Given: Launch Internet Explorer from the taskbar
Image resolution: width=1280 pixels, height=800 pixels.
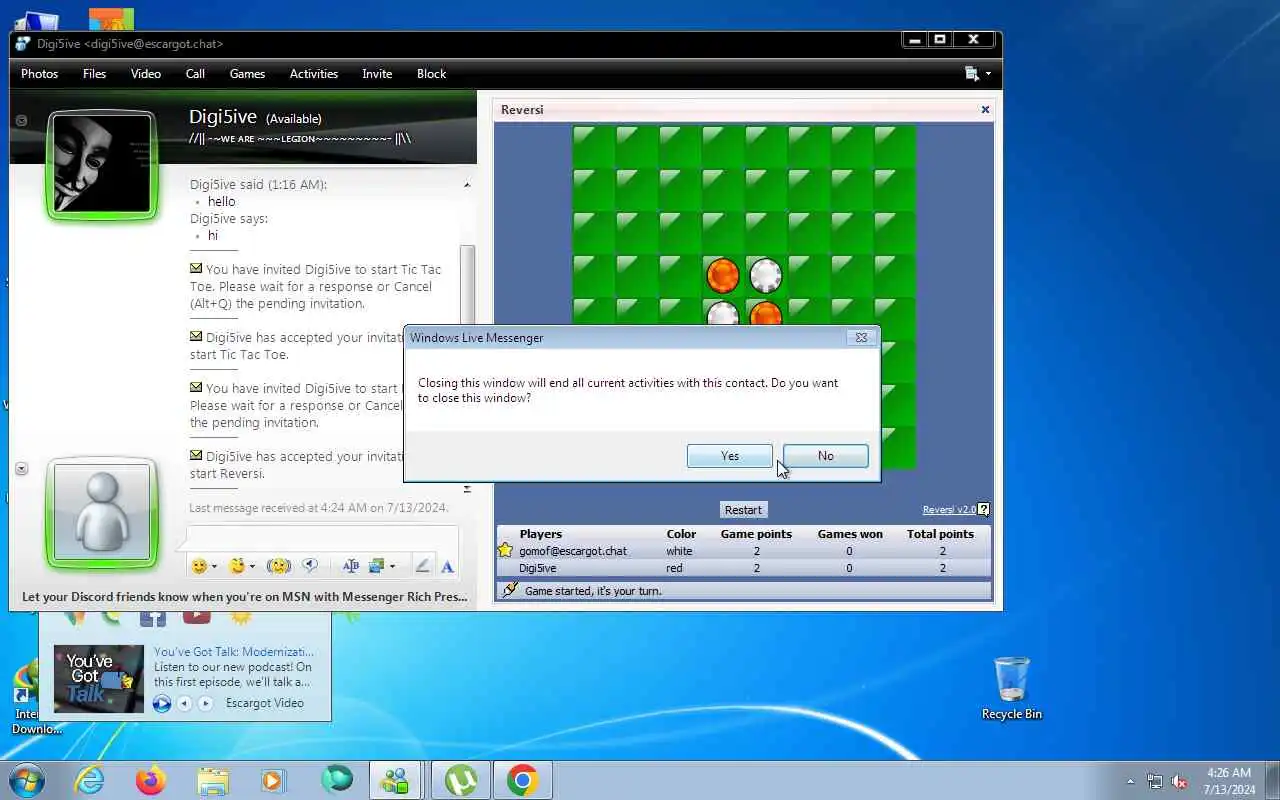Looking at the screenshot, I should 91,780.
